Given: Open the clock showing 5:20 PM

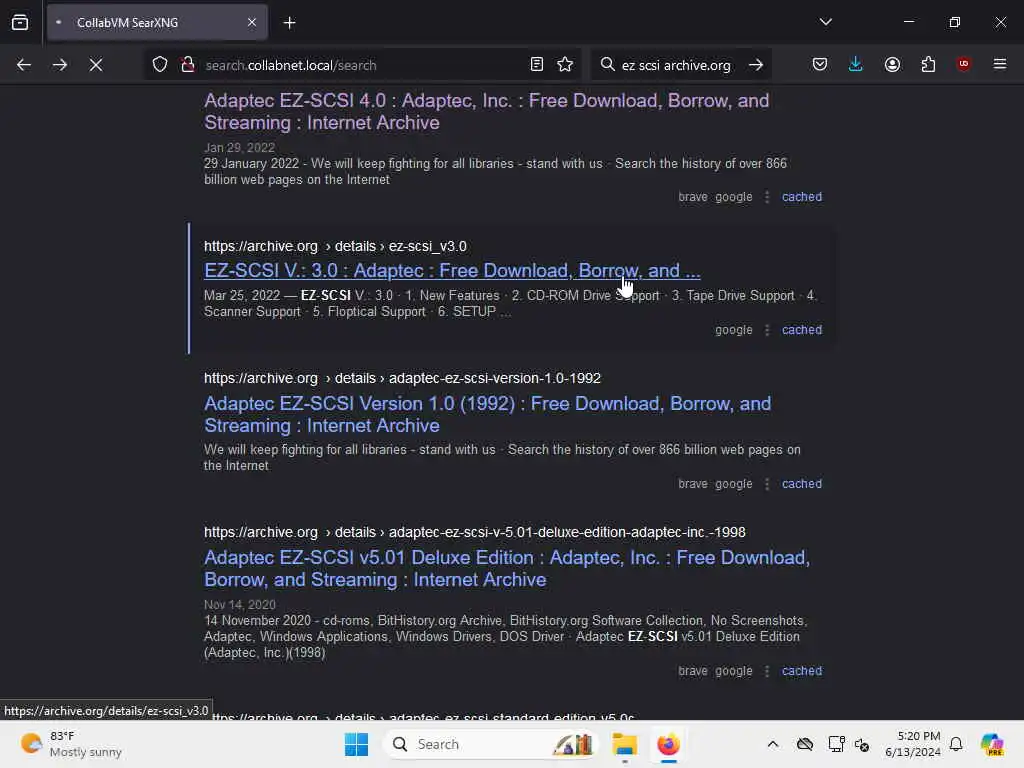Looking at the screenshot, I should pyautogui.click(x=913, y=744).
